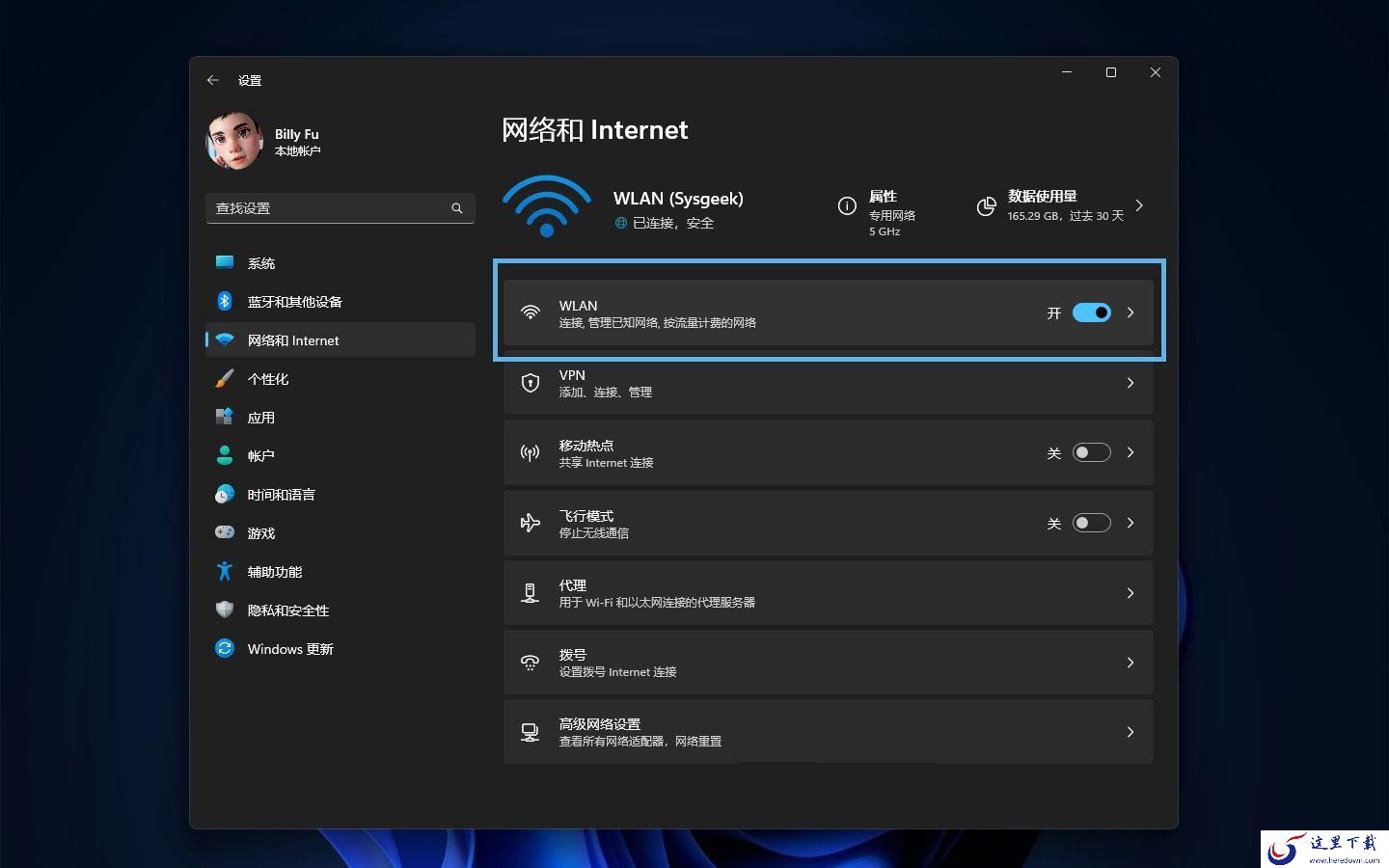Click the globe icon next to 已连接，安全
Screen dimensions: 1389x868
(621, 223)
